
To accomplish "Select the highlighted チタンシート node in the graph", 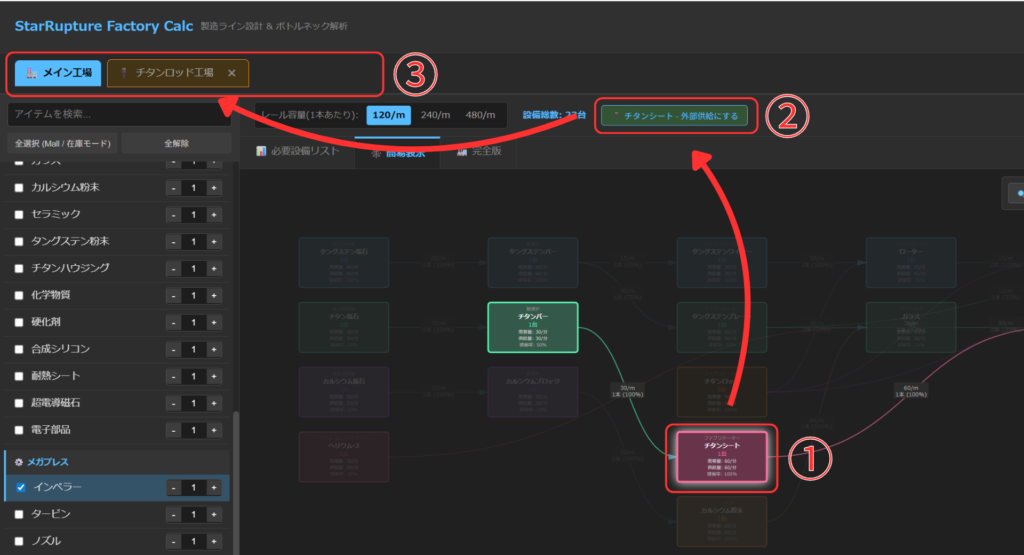I will [721, 460].
